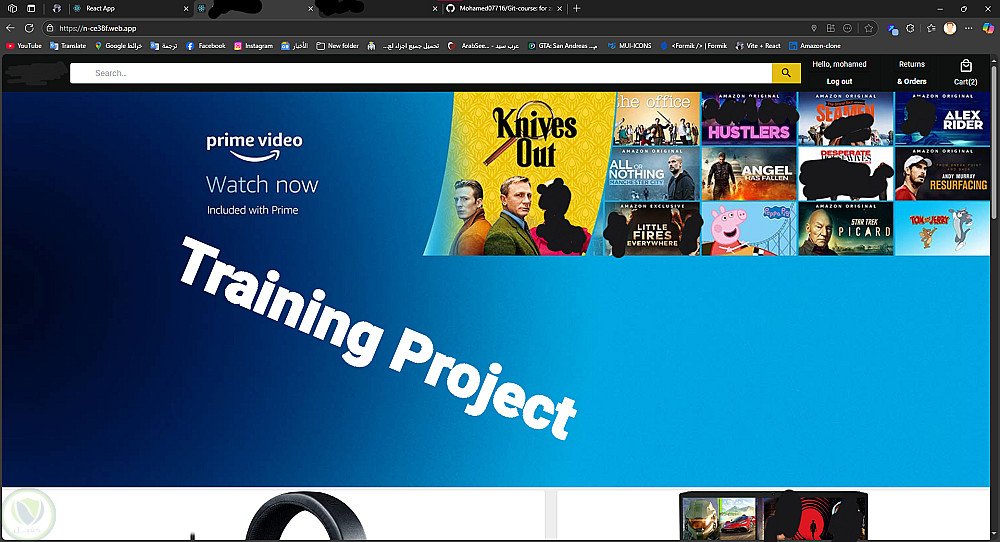Open the الأخبار news bookmark
The image size is (1000, 542).
pos(295,46)
